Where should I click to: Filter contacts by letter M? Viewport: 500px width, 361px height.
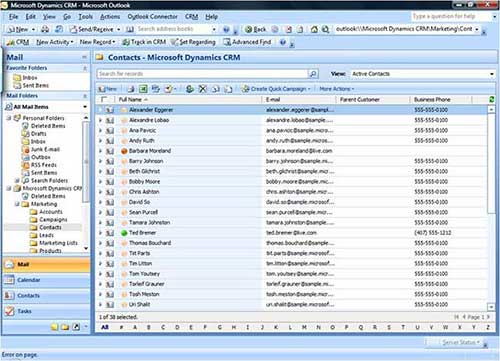[304, 327]
